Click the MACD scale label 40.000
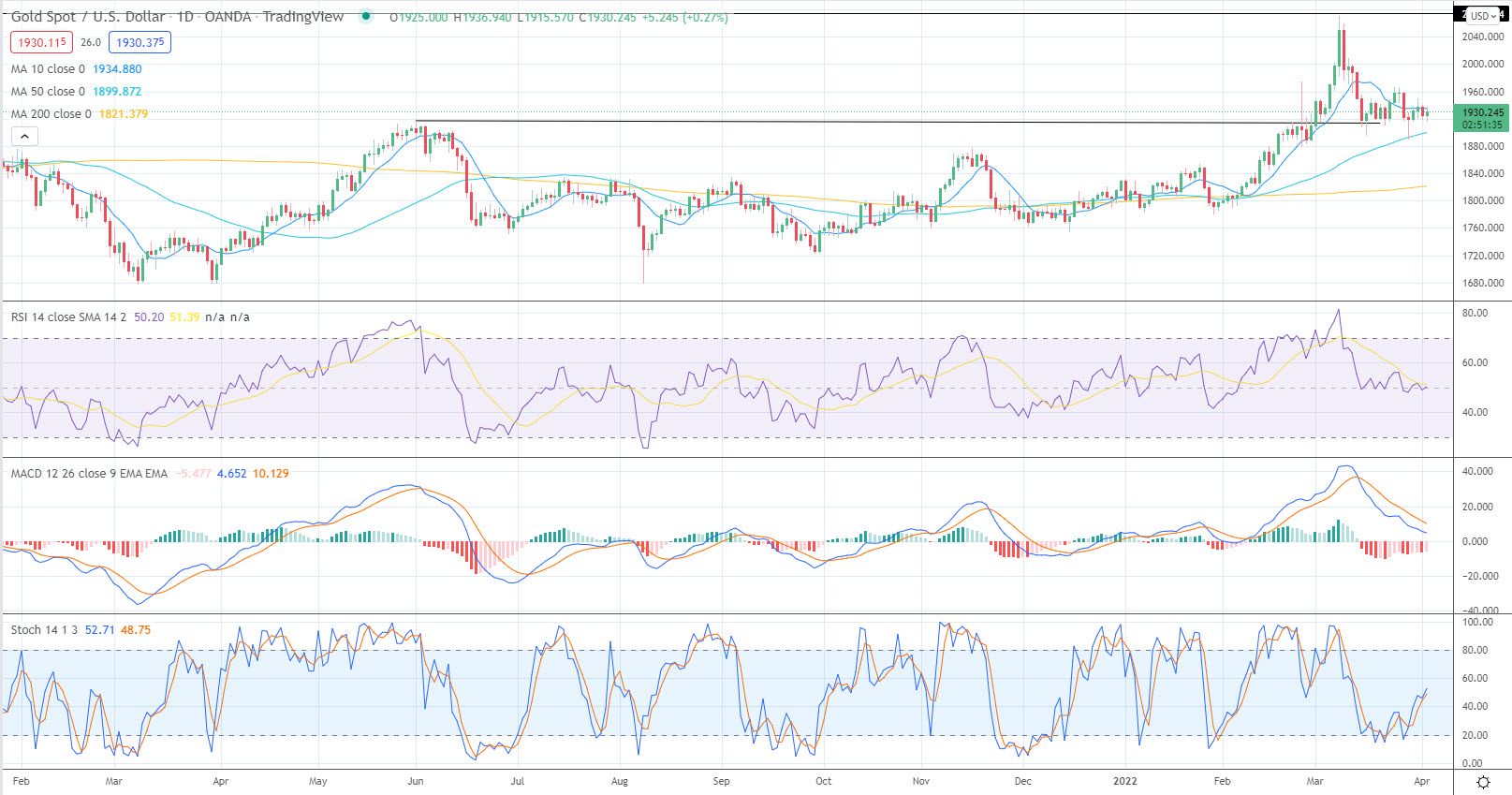The image size is (1512, 795). point(1477,471)
